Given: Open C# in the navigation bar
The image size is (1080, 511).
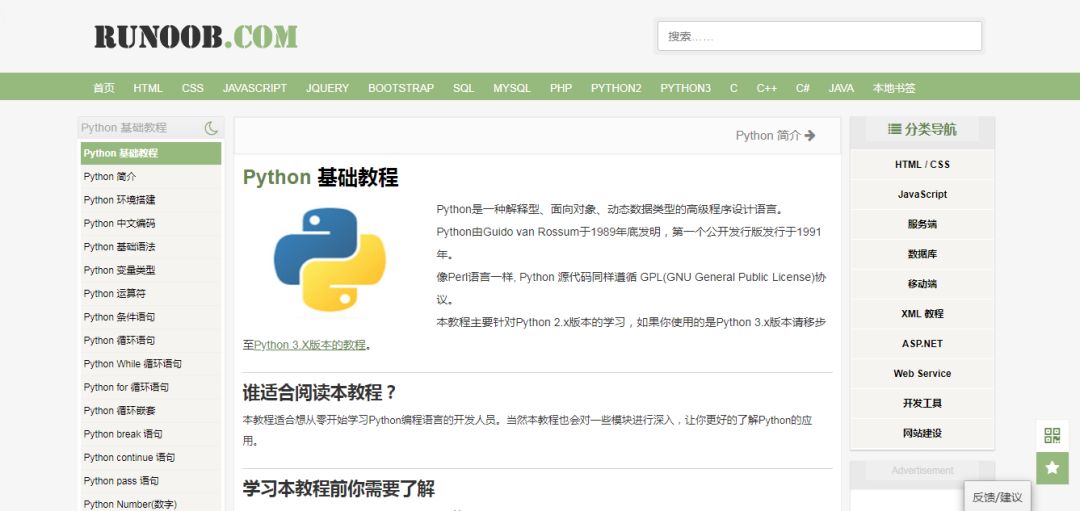Looking at the screenshot, I should tap(802, 88).
